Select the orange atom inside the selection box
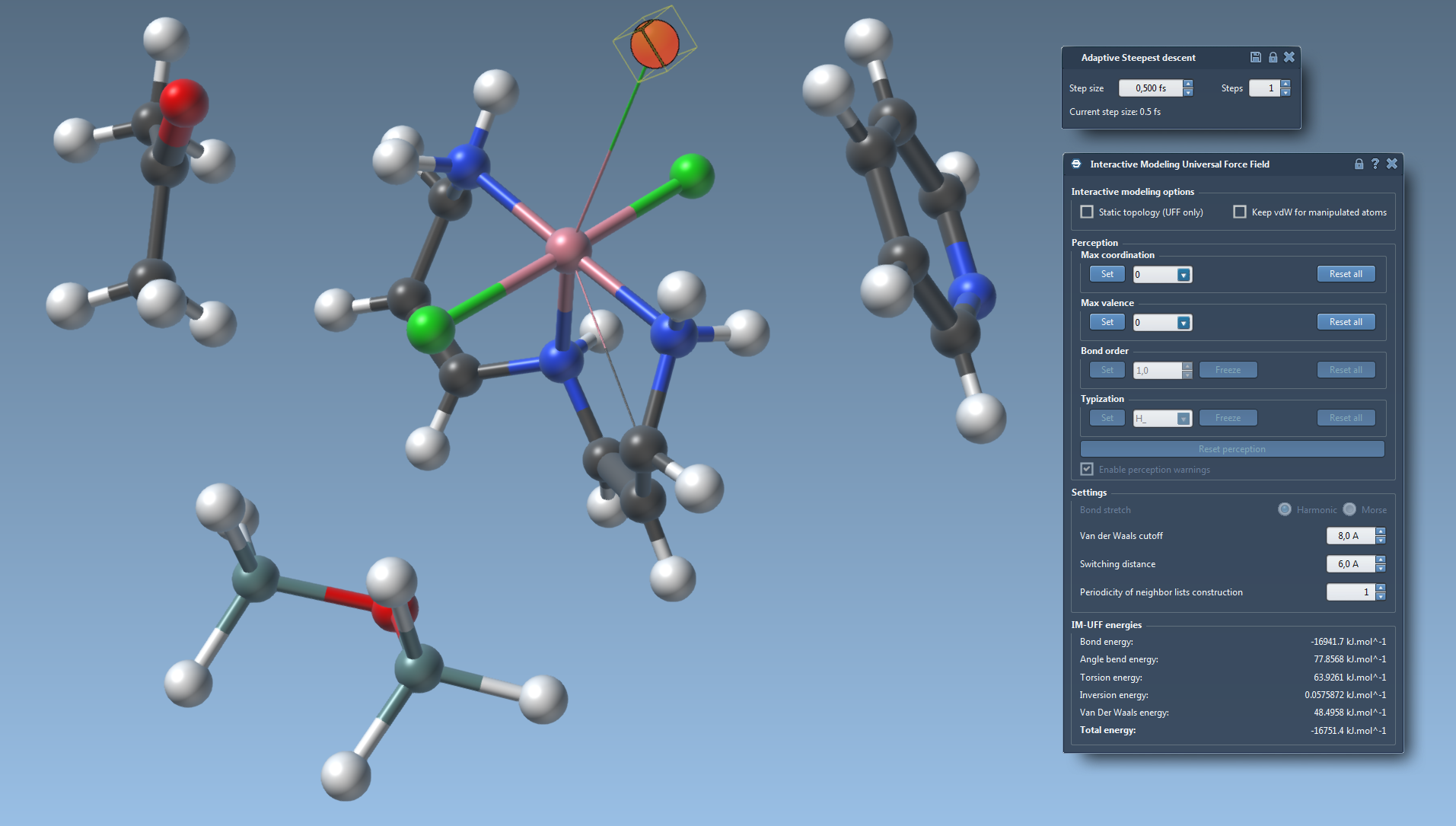Viewport: 1456px width, 826px height. pos(655,43)
